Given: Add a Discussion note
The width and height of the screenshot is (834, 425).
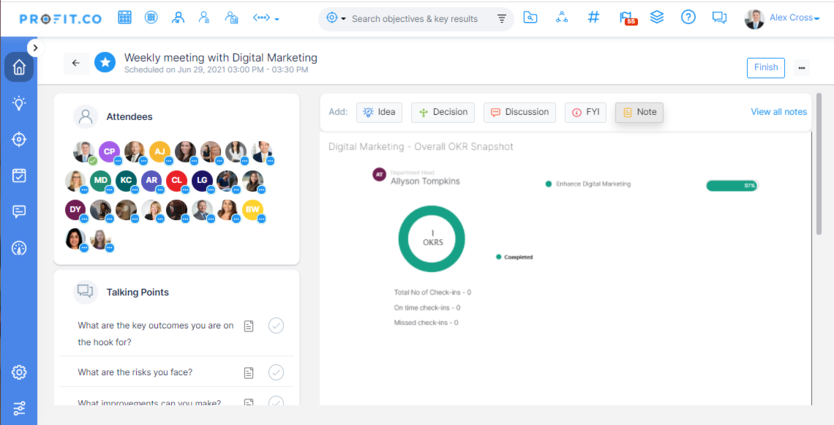Looking at the screenshot, I should pyautogui.click(x=520, y=112).
